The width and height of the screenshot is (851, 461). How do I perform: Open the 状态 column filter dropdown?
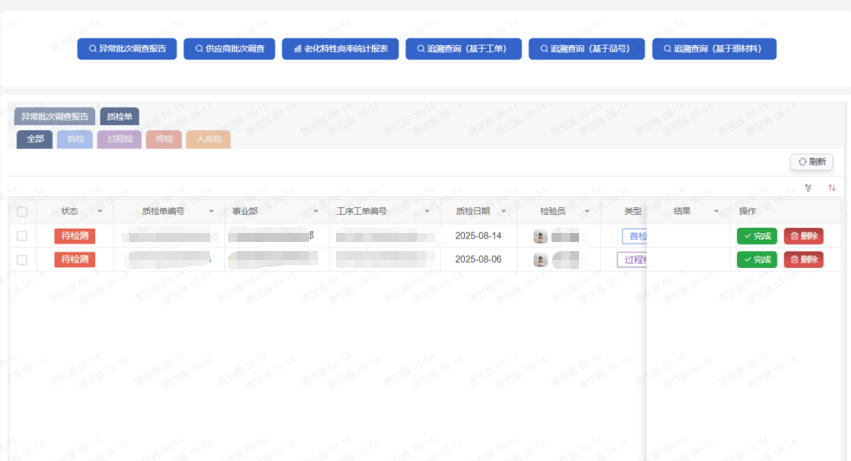99,212
